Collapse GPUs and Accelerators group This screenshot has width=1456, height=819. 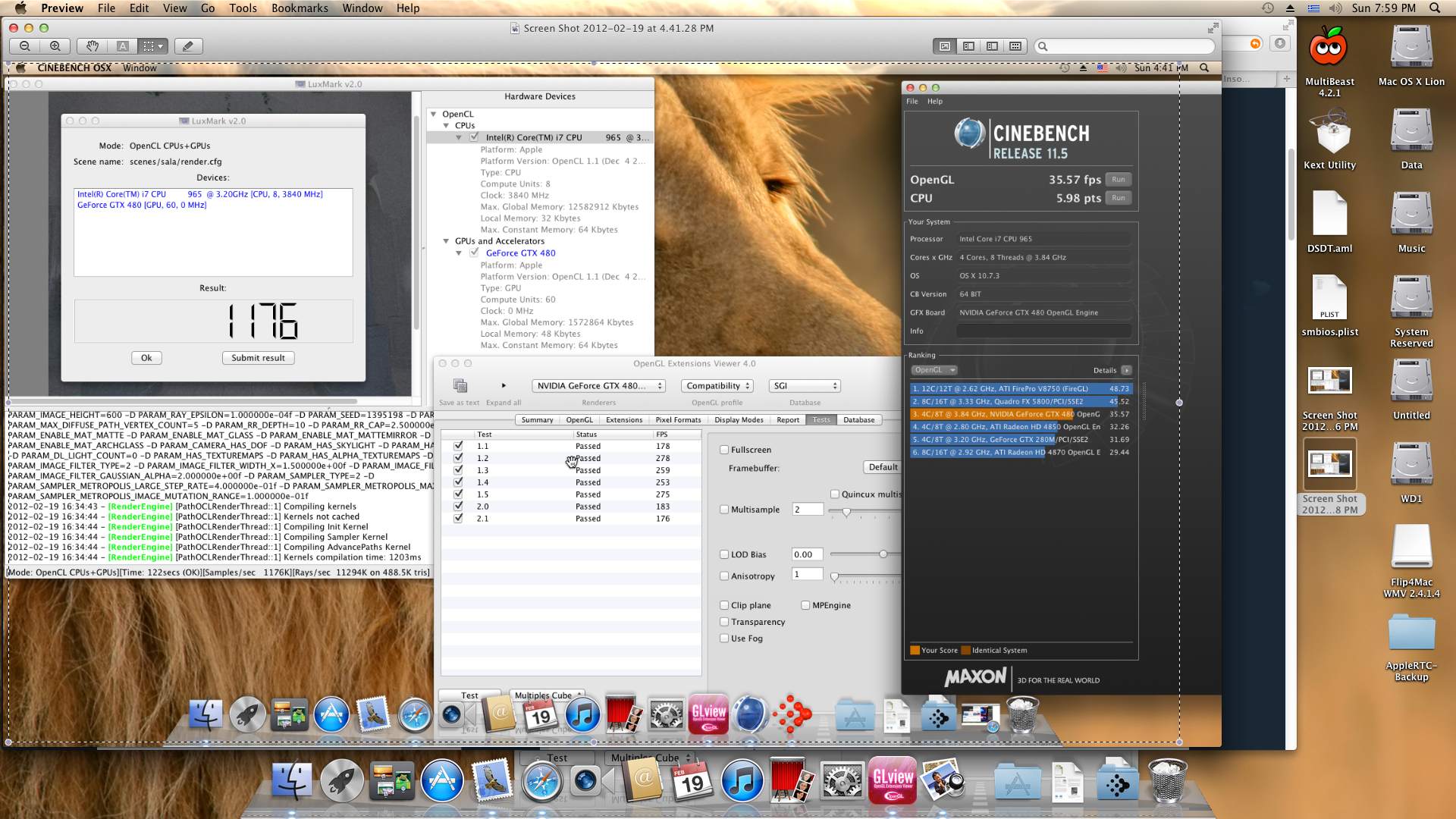click(446, 241)
